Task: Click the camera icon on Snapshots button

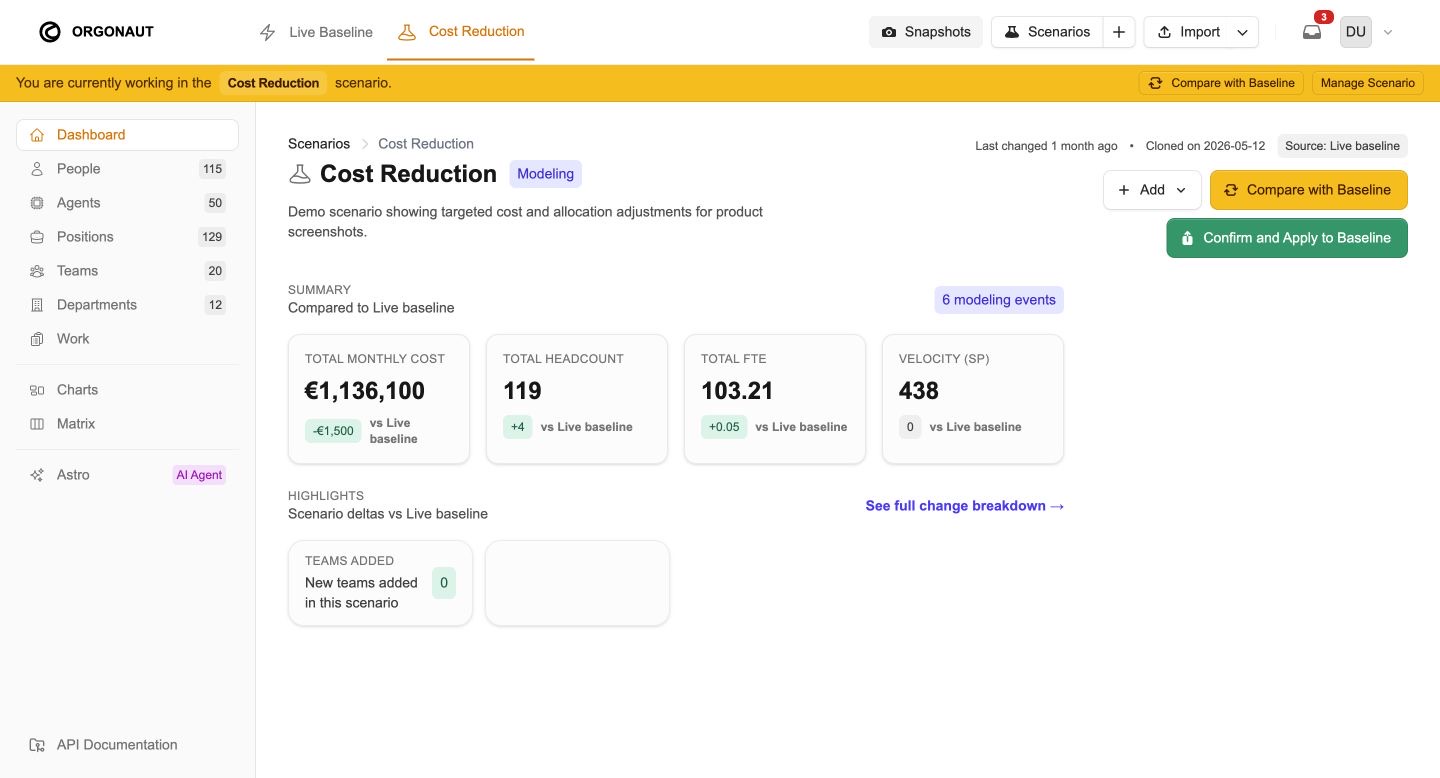Action: [889, 32]
